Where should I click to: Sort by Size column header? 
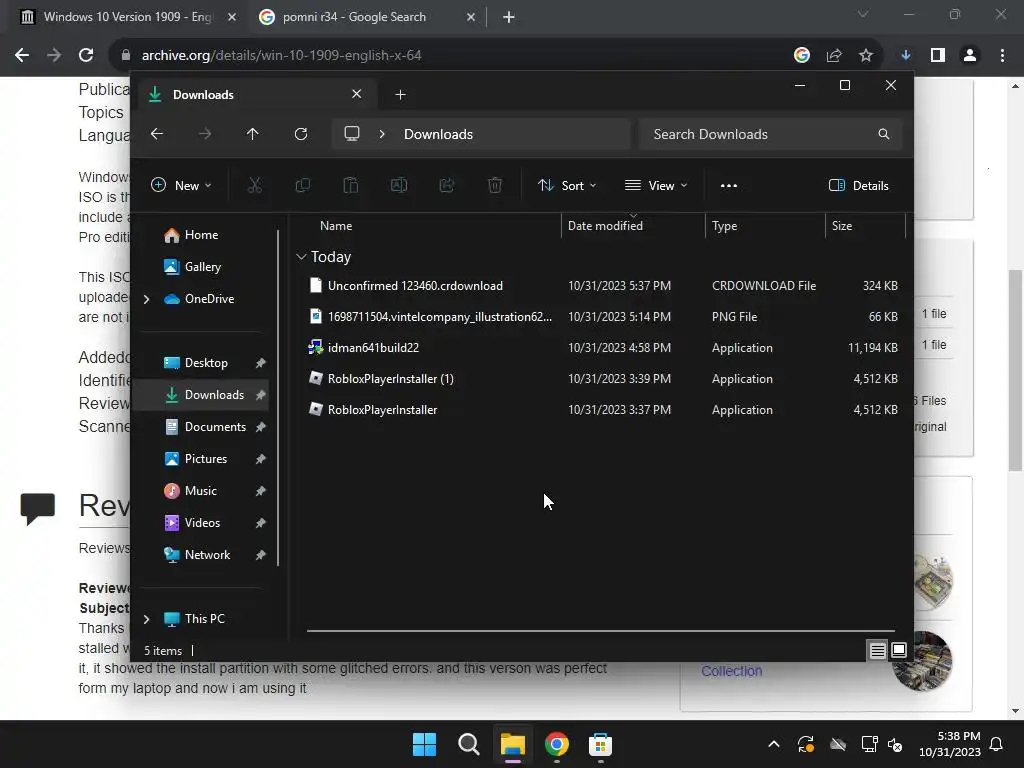pyautogui.click(x=842, y=226)
